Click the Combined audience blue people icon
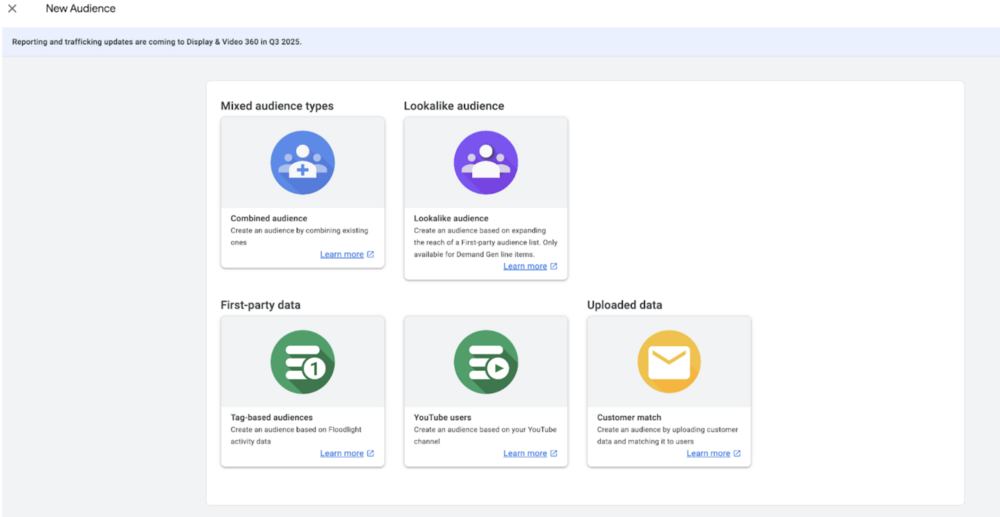Image resolution: width=1000 pixels, height=517 pixels. [302, 163]
